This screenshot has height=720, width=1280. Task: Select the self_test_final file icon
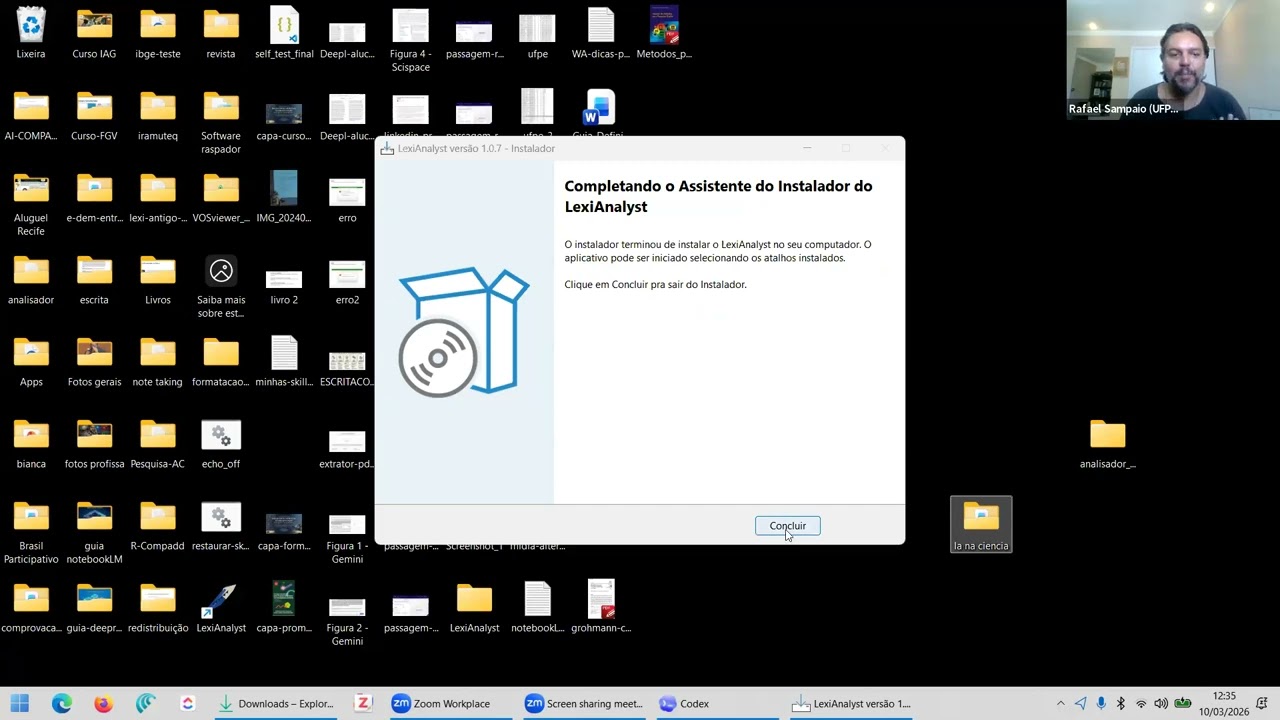click(284, 33)
